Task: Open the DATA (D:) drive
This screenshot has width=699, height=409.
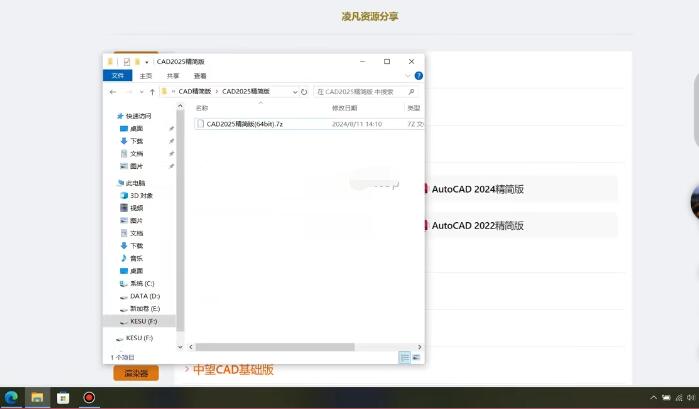Action: [145, 296]
